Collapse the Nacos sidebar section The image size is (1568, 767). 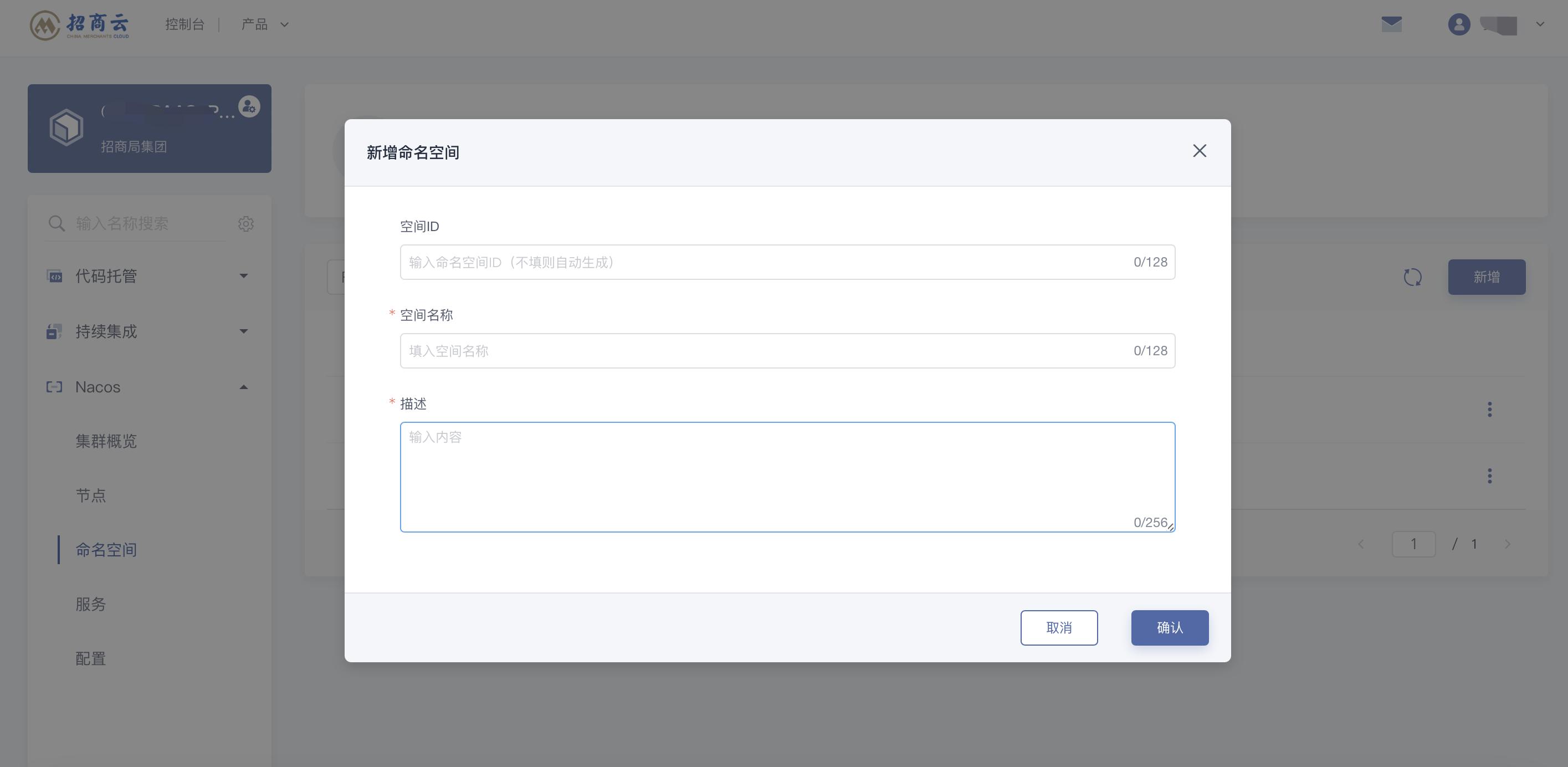[x=149, y=386]
